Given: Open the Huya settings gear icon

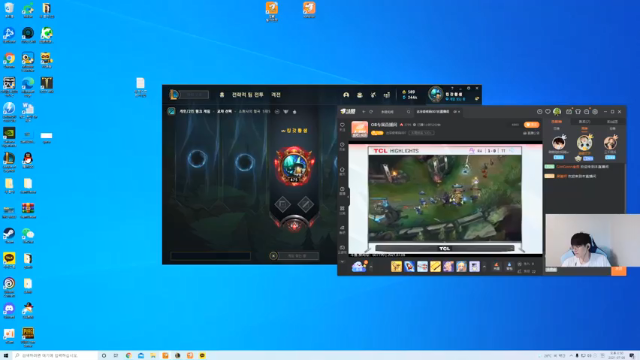Looking at the screenshot, I should click(x=595, y=111).
